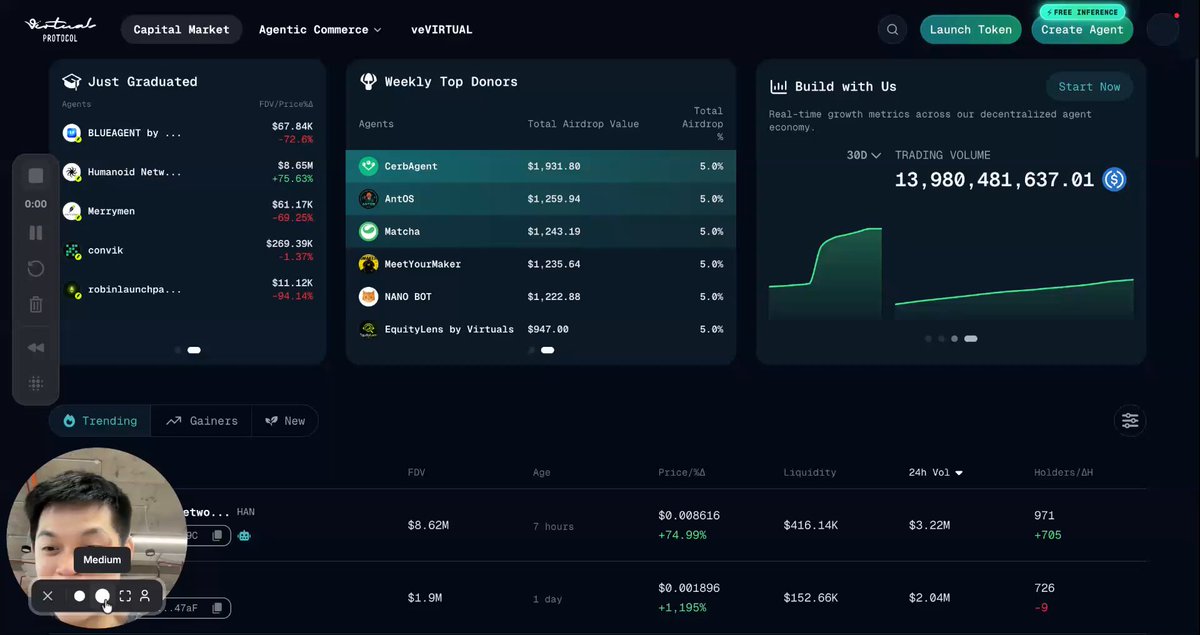
Task: Open the 30D time range dropdown
Action: [x=863, y=155]
